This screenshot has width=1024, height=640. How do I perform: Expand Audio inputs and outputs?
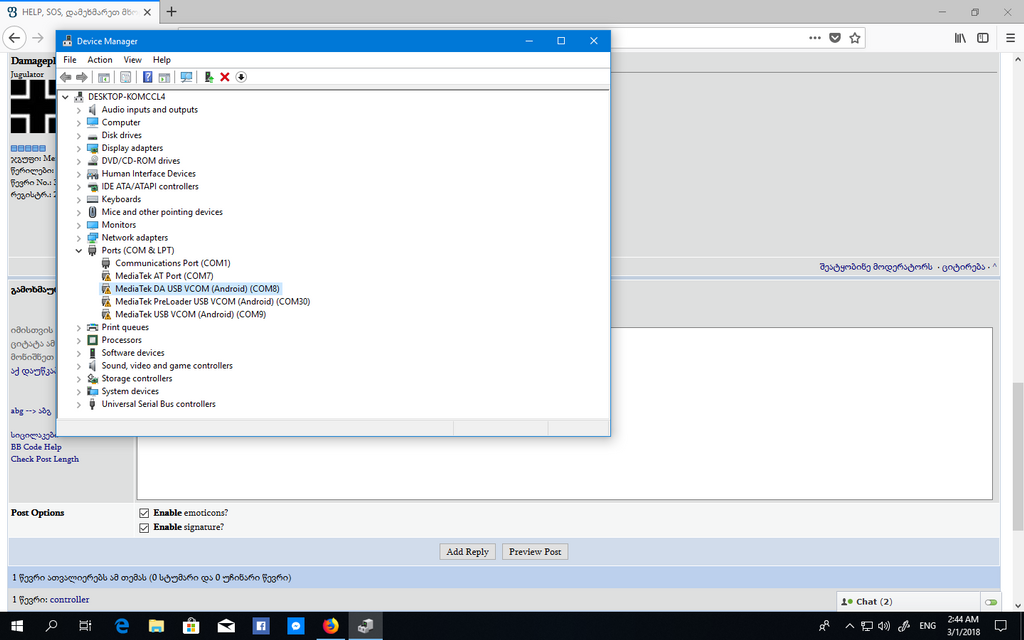79,110
